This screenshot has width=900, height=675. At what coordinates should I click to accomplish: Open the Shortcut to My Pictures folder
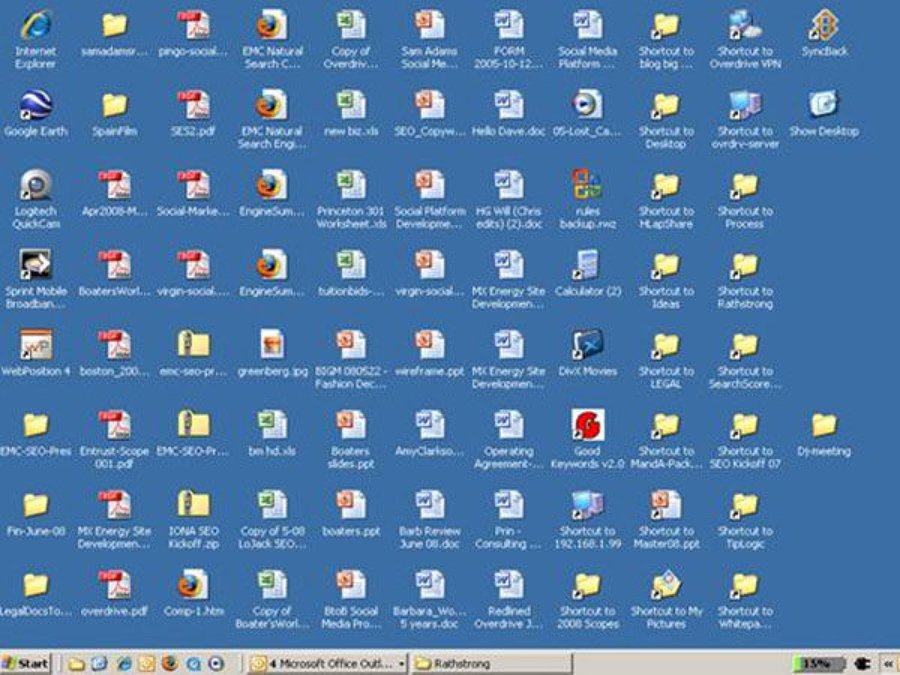click(x=666, y=586)
